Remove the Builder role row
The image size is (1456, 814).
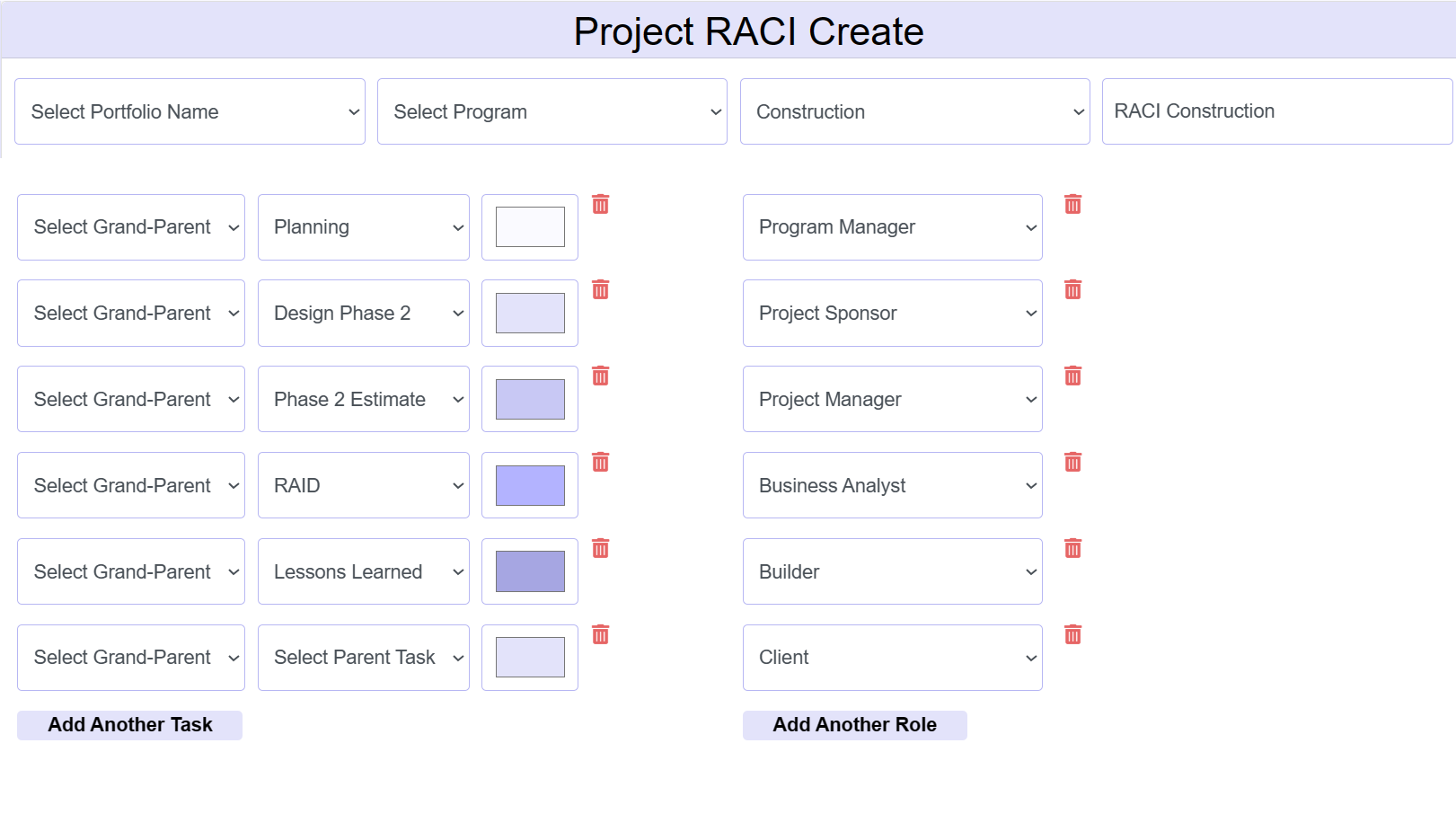pos(1072,548)
